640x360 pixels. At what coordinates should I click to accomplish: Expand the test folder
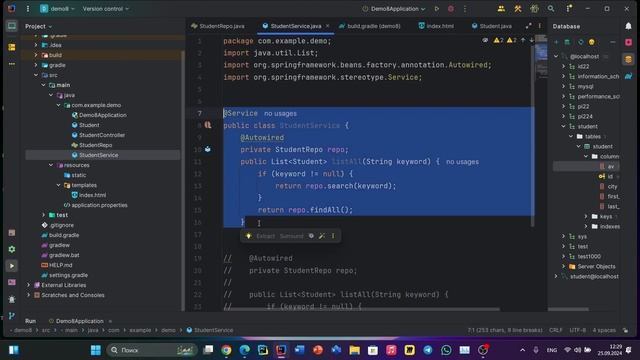click(44, 215)
